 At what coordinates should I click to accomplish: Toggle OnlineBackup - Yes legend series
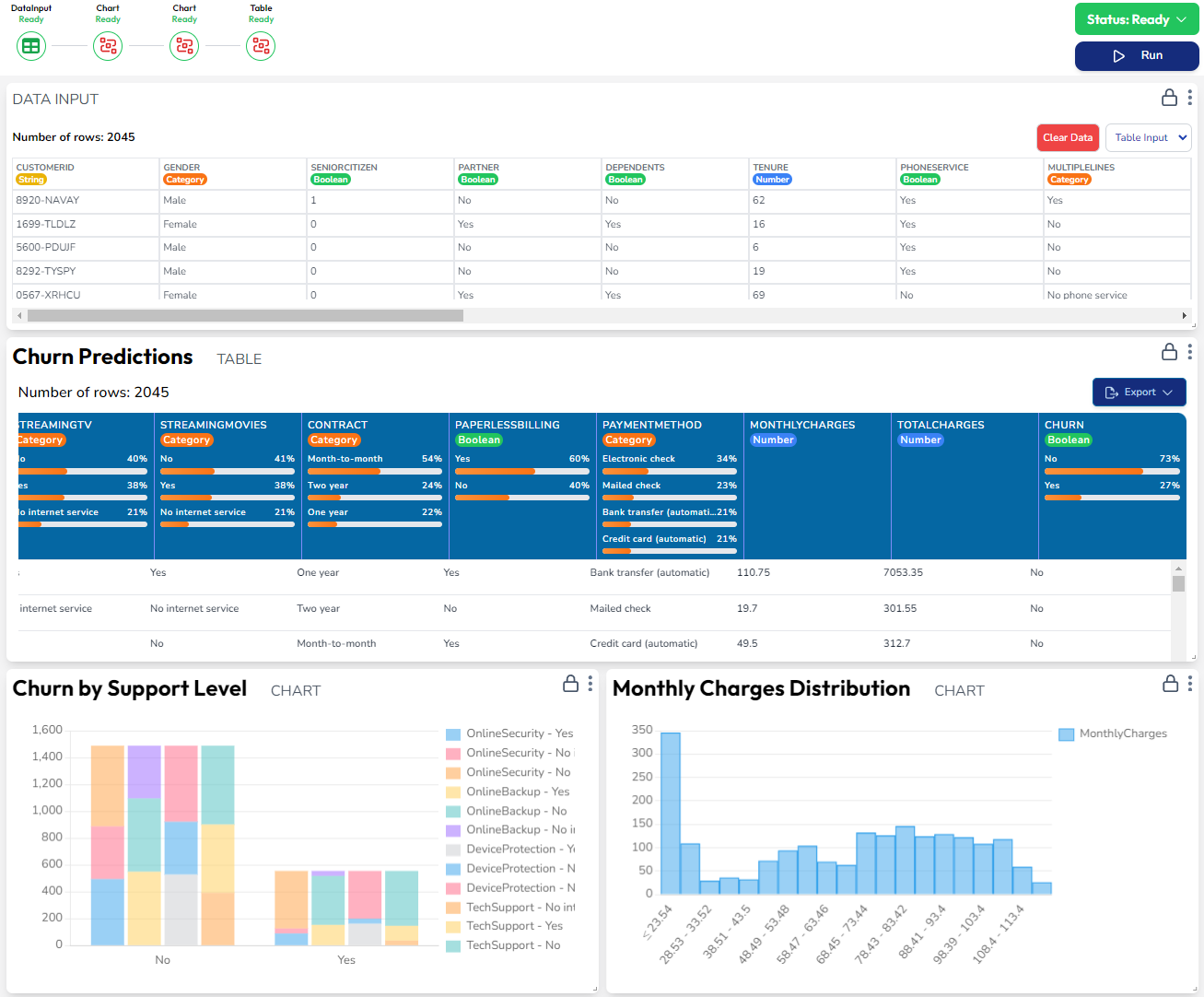pos(508,792)
